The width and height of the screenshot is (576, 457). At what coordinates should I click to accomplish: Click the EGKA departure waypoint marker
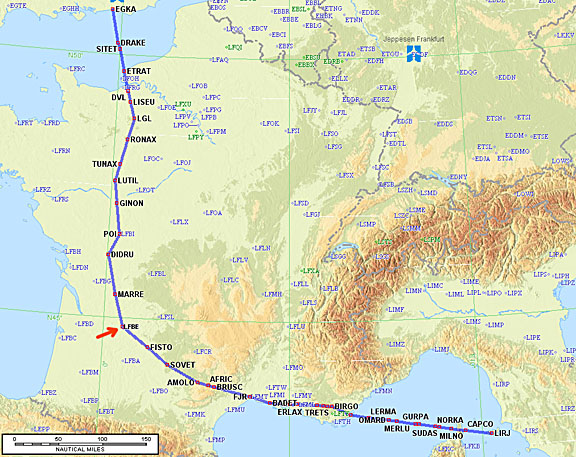click(113, 9)
